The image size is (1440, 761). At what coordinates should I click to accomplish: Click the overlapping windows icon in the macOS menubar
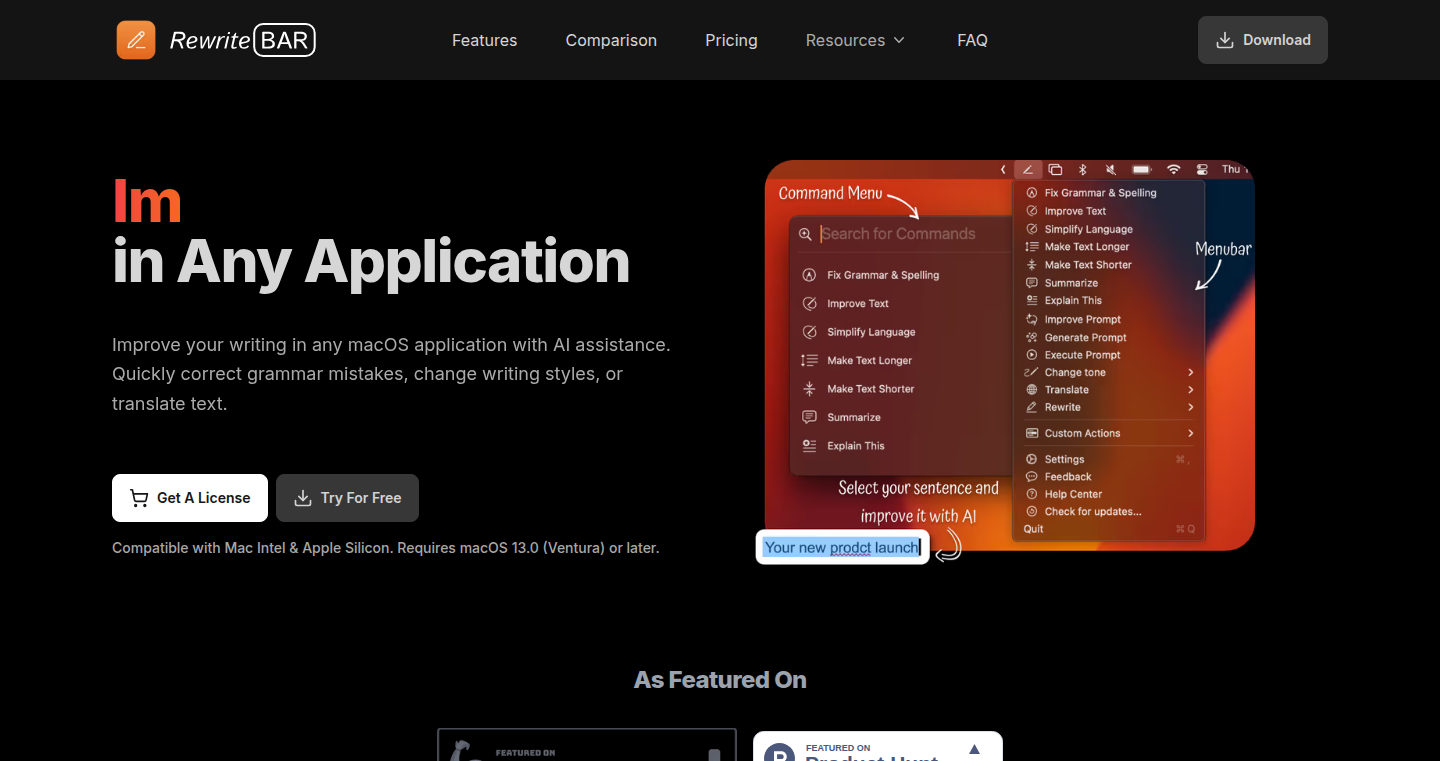click(x=1055, y=170)
